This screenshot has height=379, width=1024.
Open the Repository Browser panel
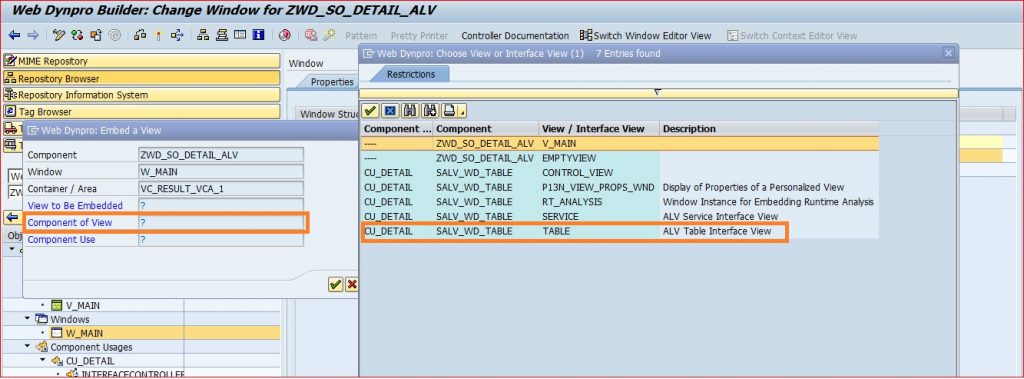(x=141, y=78)
